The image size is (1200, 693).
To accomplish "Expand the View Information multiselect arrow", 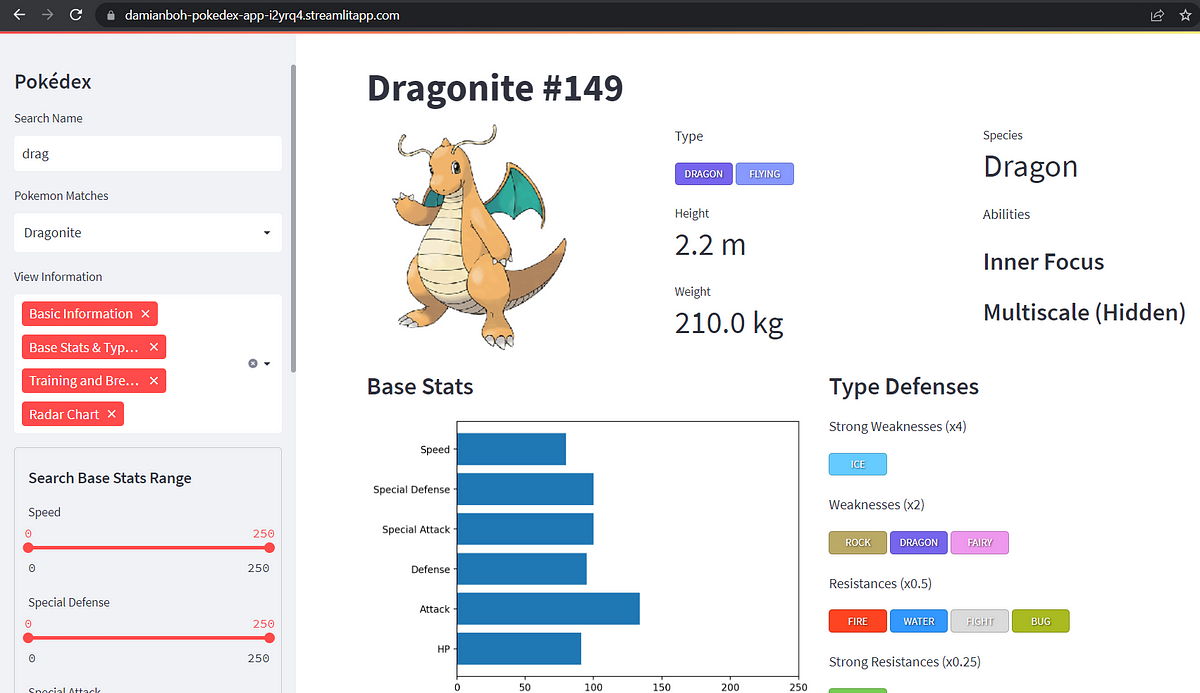I will [267, 364].
